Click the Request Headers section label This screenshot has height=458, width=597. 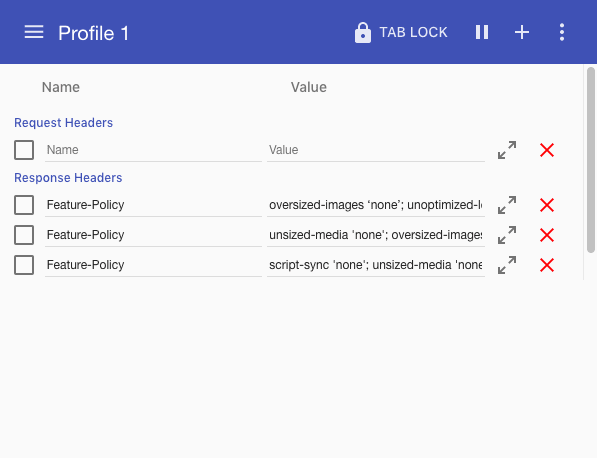point(64,123)
